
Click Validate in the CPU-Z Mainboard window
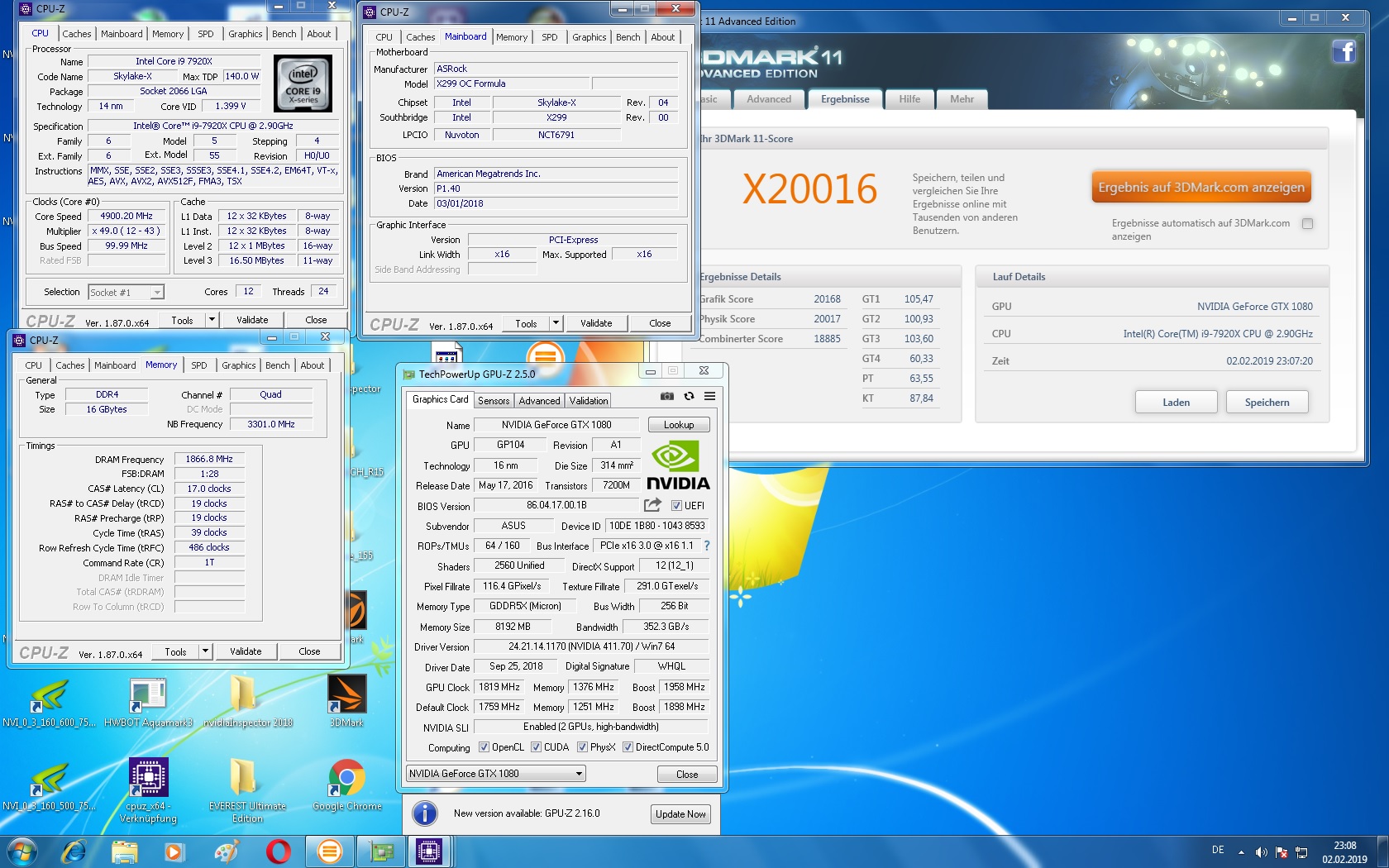pyautogui.click(x=596, y=323)
